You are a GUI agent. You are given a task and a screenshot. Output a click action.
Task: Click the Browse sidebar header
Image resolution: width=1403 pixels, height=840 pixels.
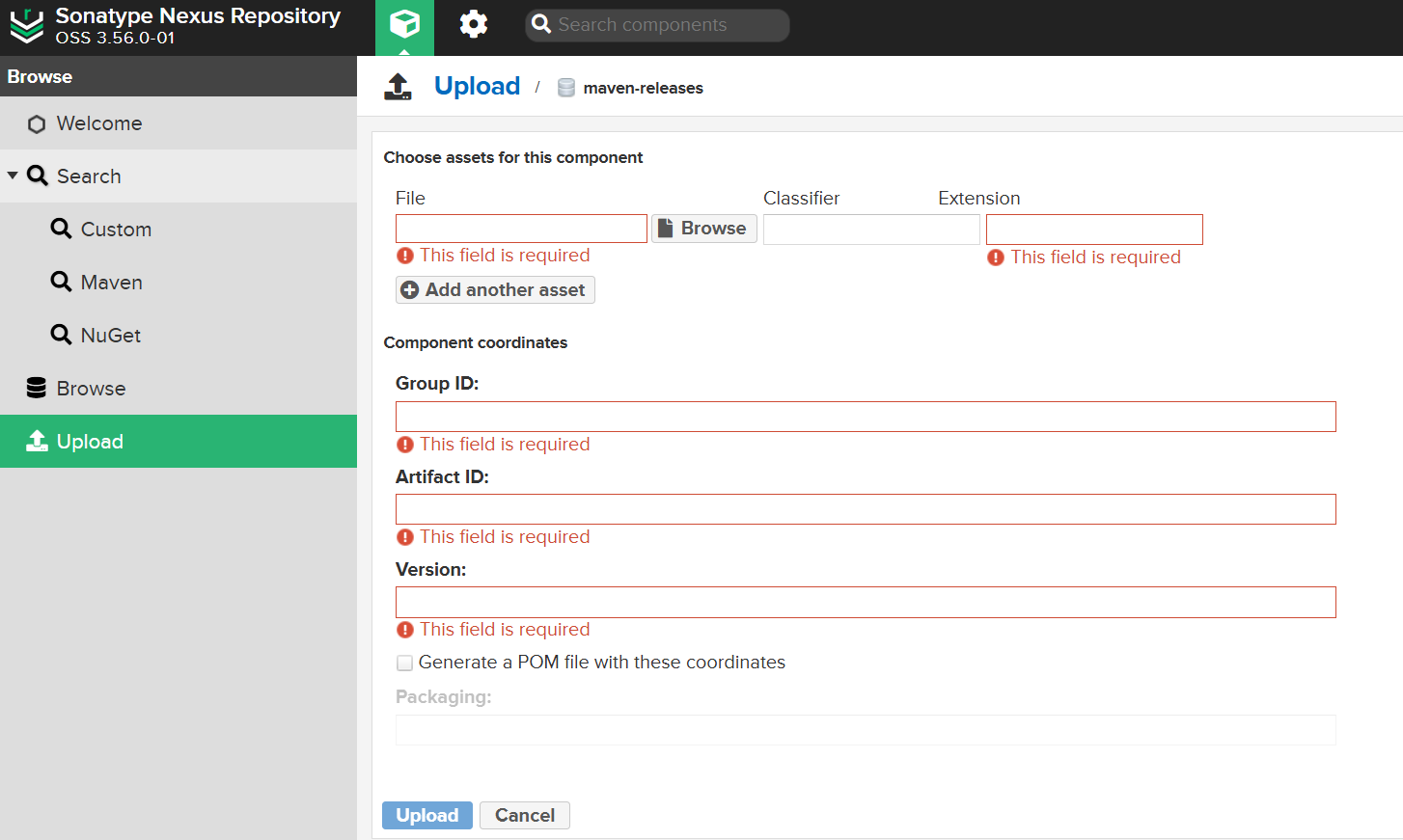[x=179, y=76]
